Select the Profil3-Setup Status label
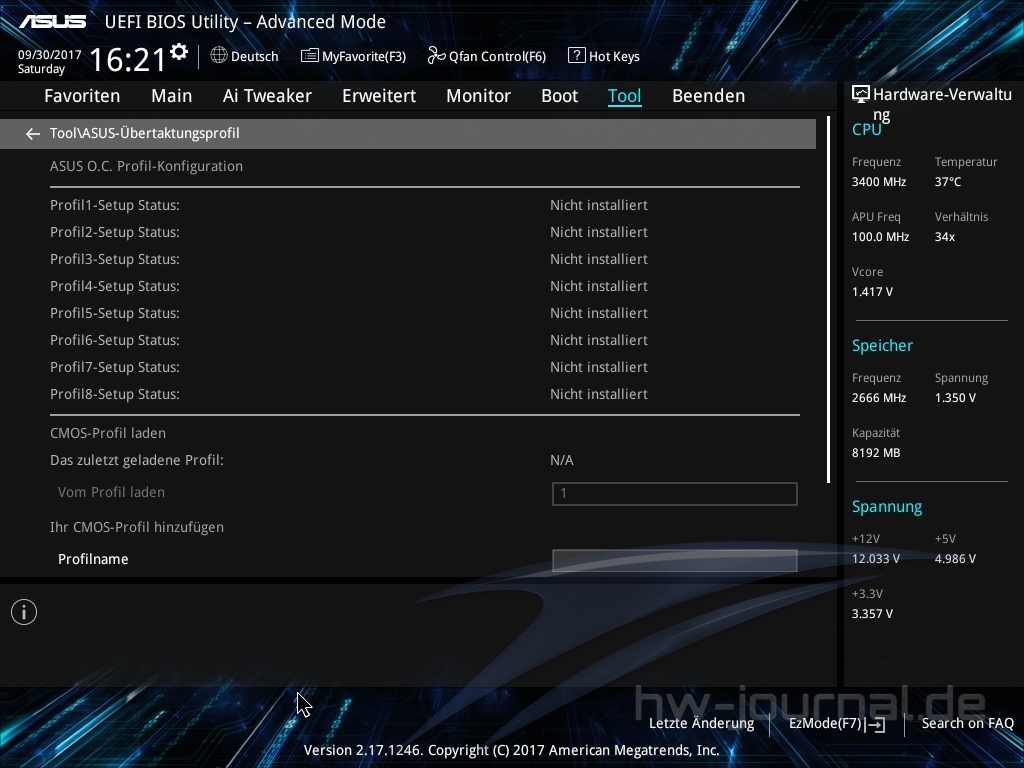Image resolution: width=1024 pixels, height=768 pixels. (x=115, y=259)
